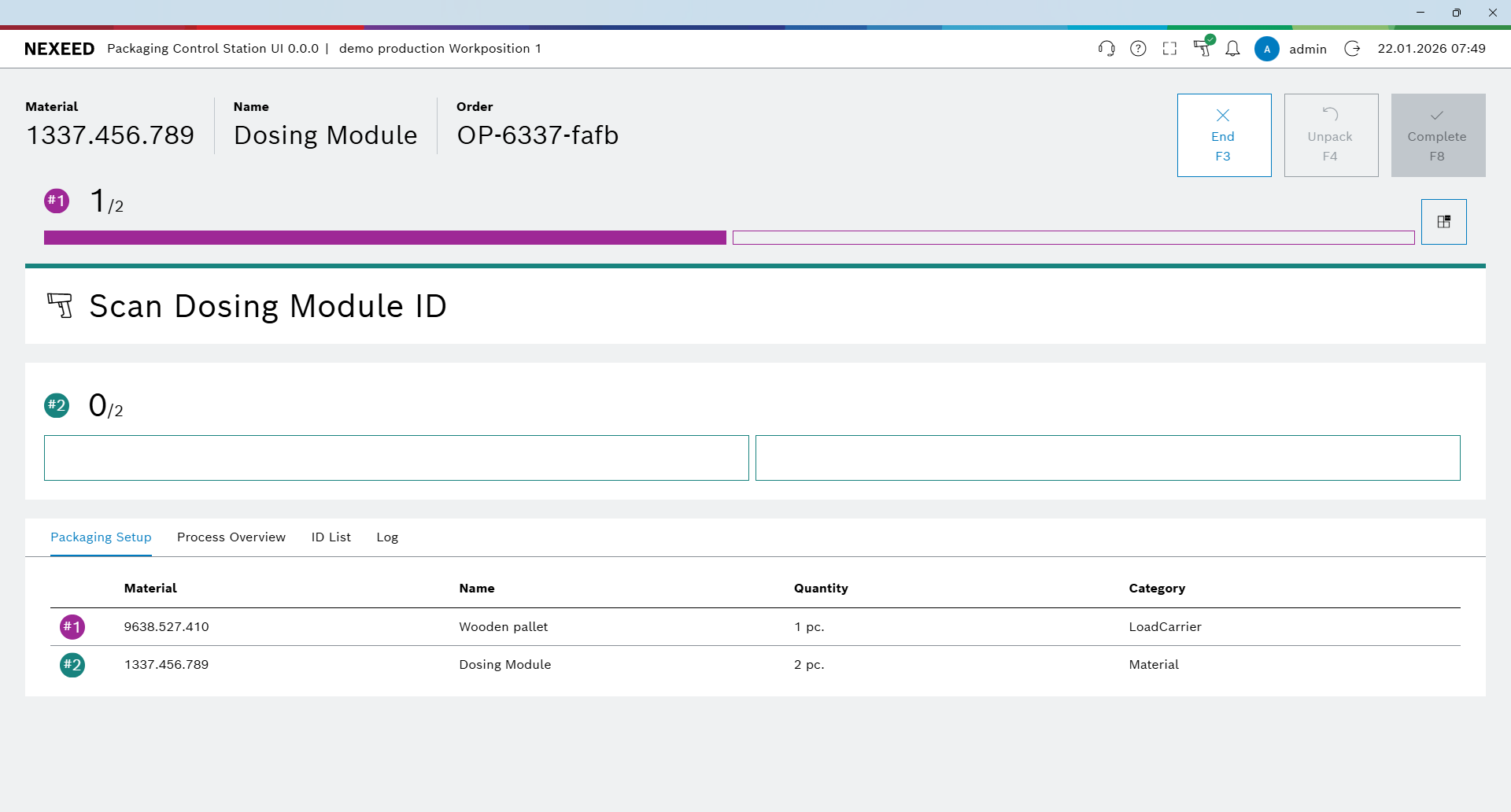
Task: Click the scanner status icon in header
Action: (x=1202, y=48)
